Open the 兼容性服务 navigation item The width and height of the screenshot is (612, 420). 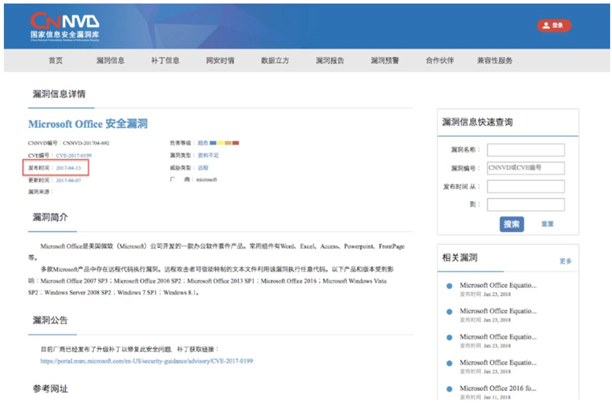[495, 60]
